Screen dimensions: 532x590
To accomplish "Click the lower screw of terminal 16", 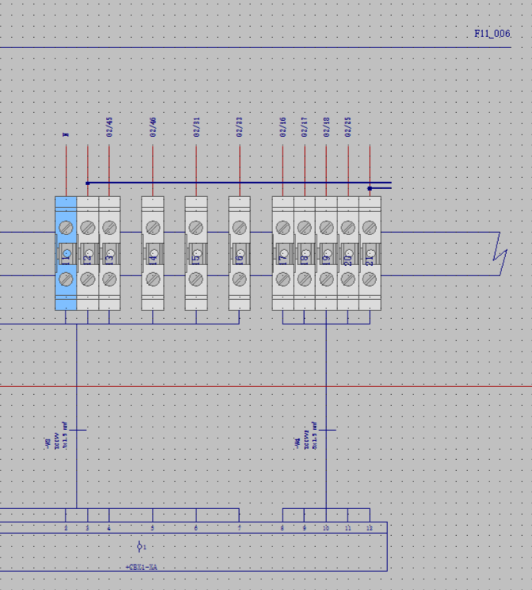I will 239,279.
